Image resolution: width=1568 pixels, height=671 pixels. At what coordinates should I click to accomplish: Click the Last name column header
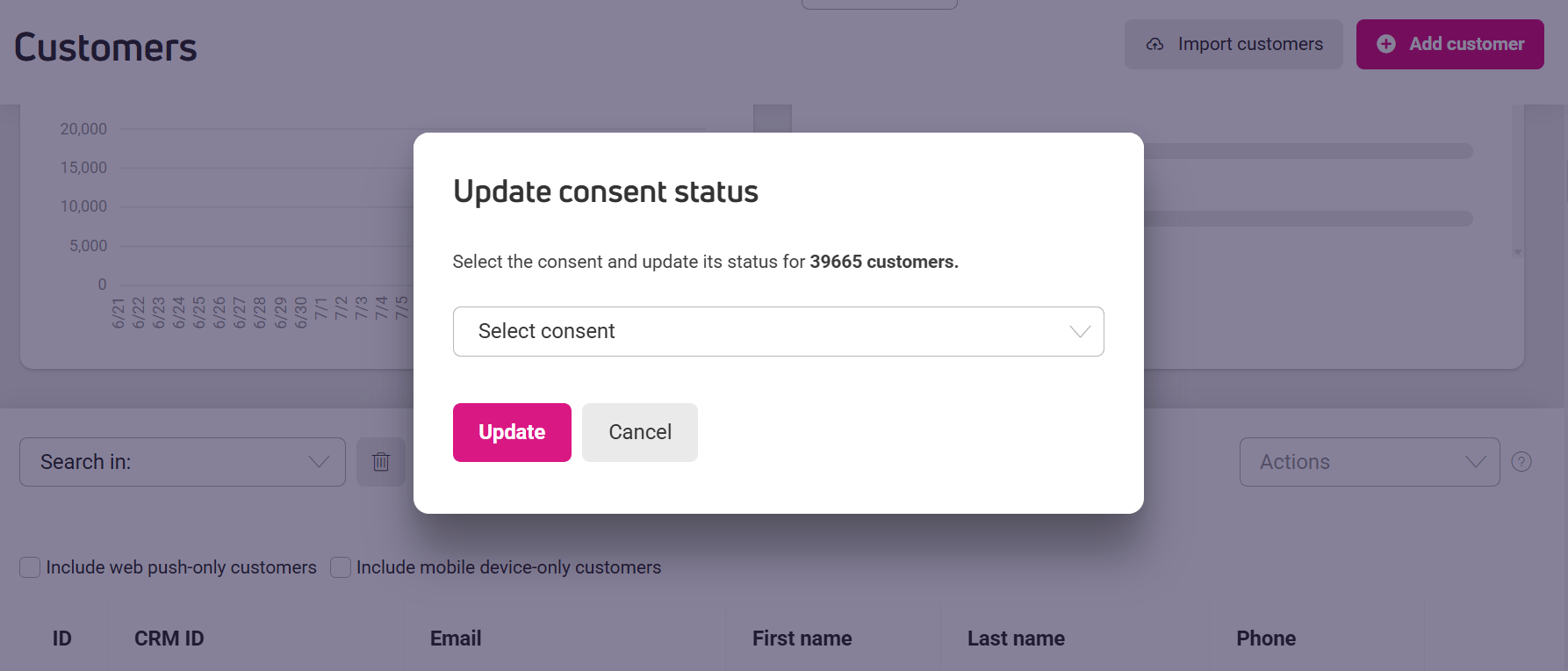click(x=1016, y=639)
